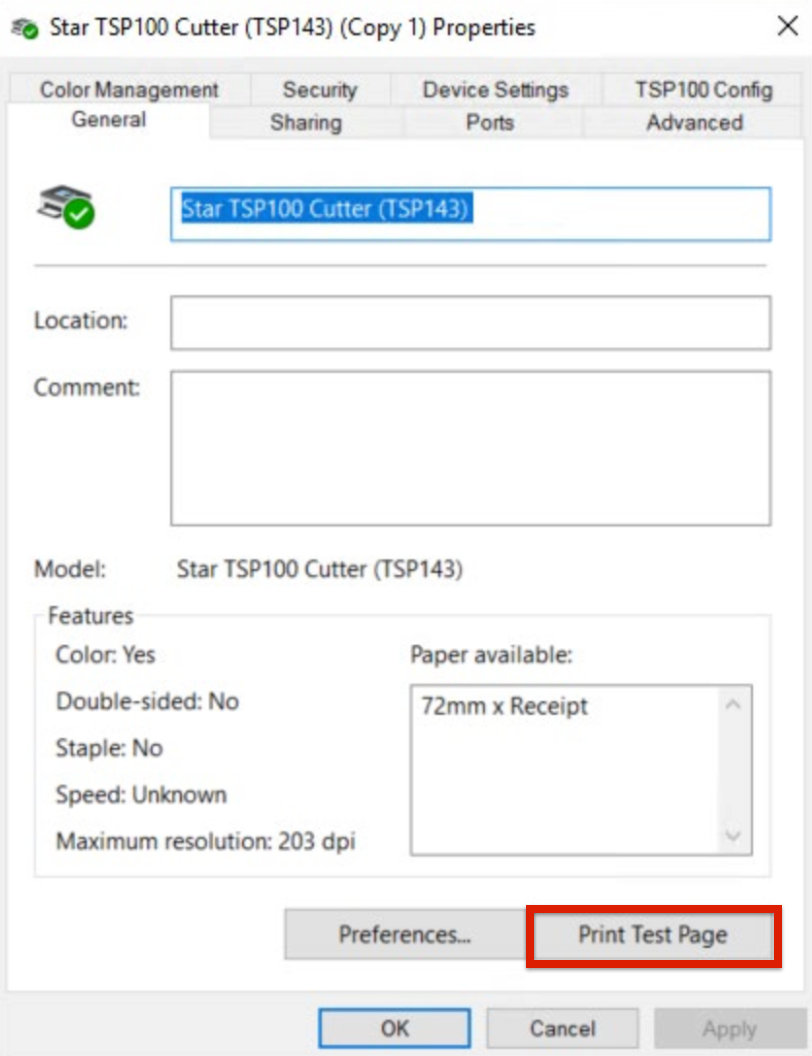Go to the Ports tab
The height and width of the screenshot is (1056, 812).
click(490, 123)
